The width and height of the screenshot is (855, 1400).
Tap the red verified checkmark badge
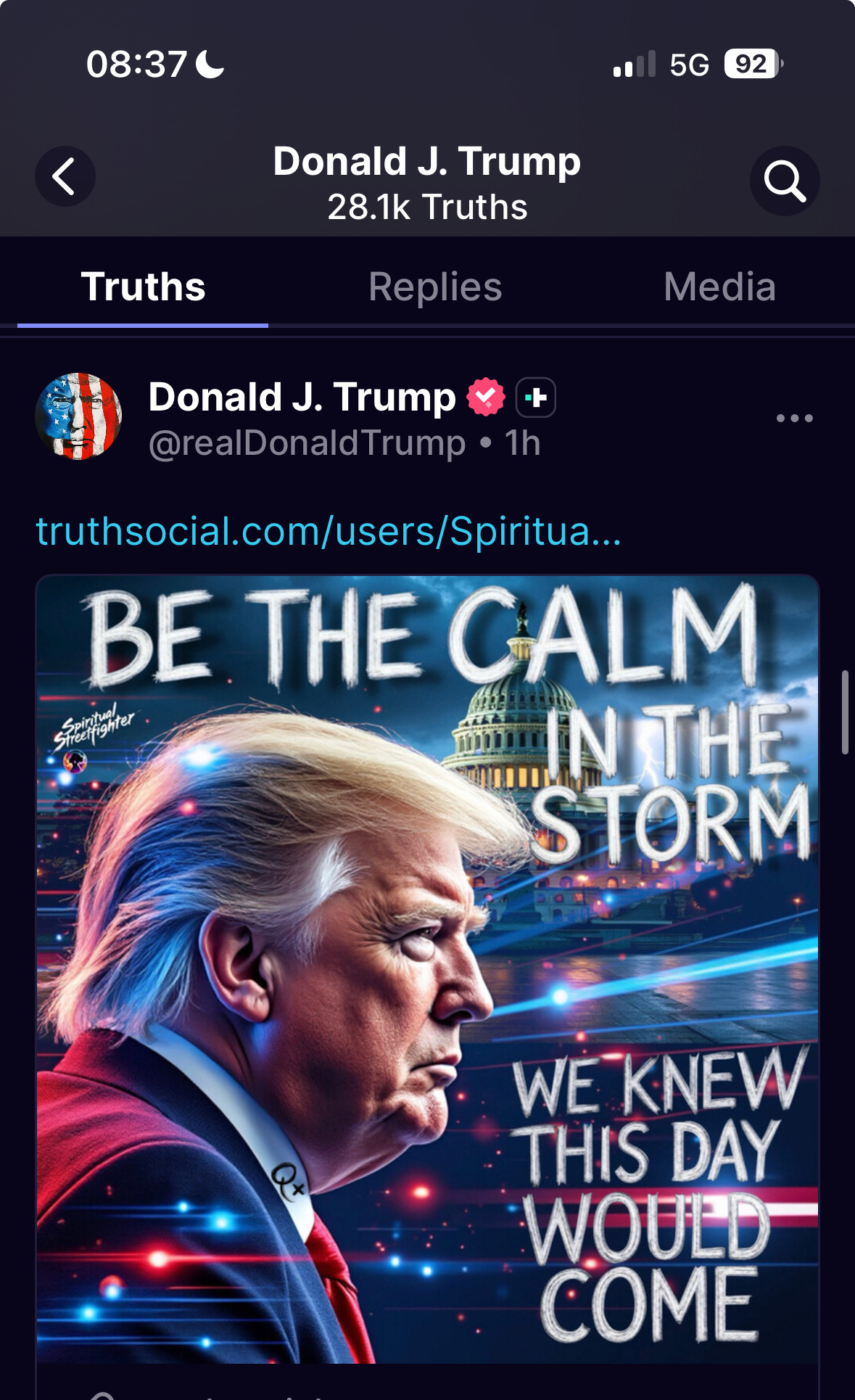point(486,397)
